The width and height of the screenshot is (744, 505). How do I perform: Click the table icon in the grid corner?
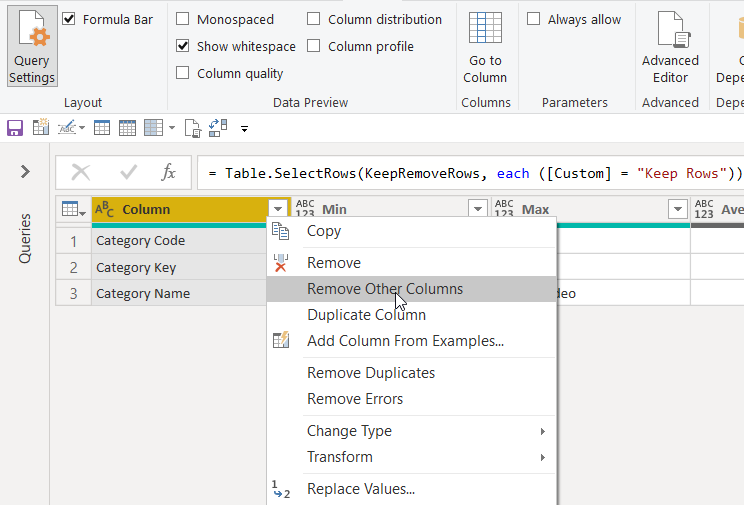click(x=73, y=210)
